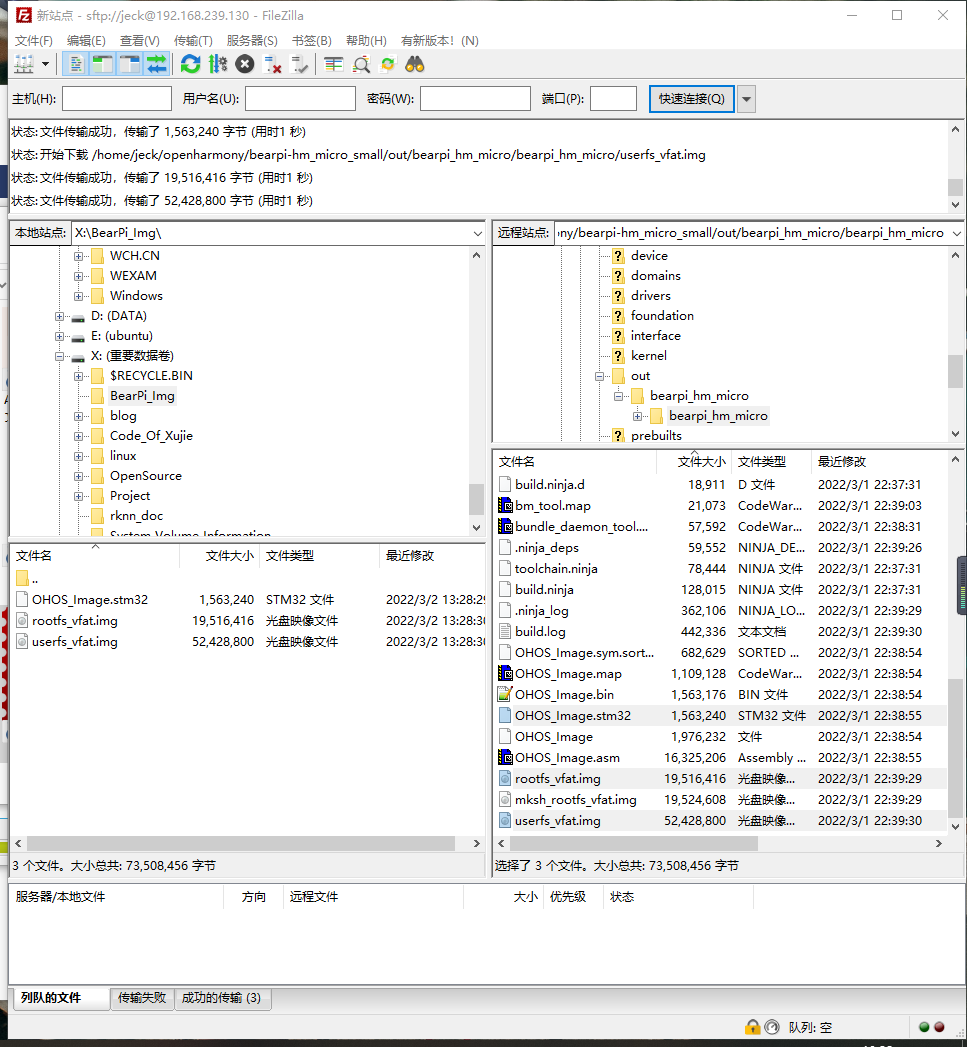Click the 端口(P) port field

613,99
